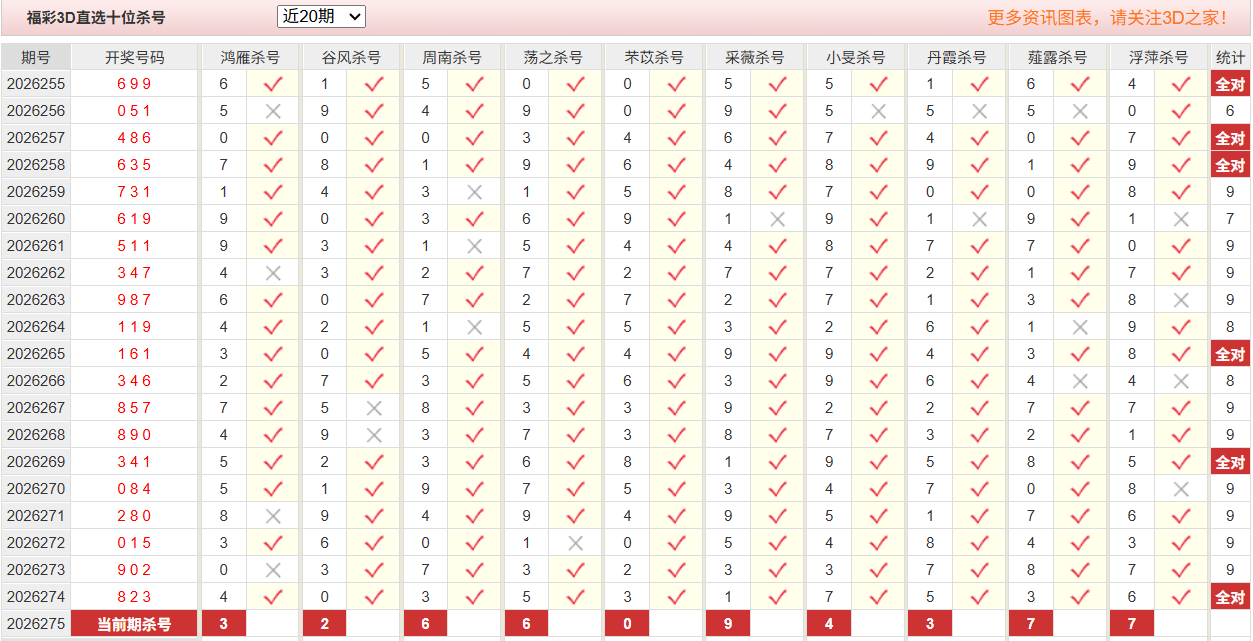Select winning number 987 in row 2026263
Viewport: 1253px width, 641px height.
point(134,300)
